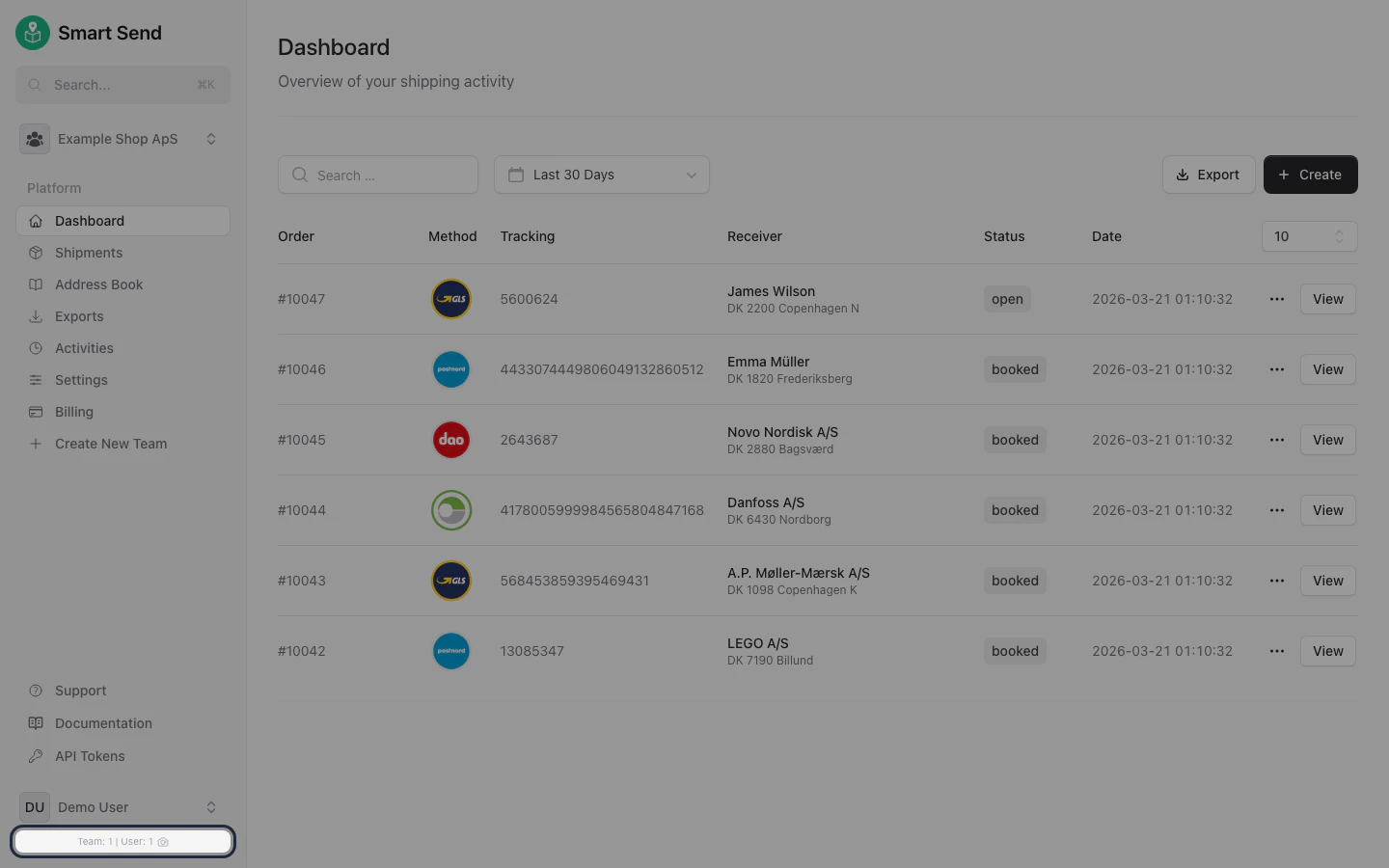View the shipment for LEGO A/S
1389x868 pixels.
coord(1327,651)
